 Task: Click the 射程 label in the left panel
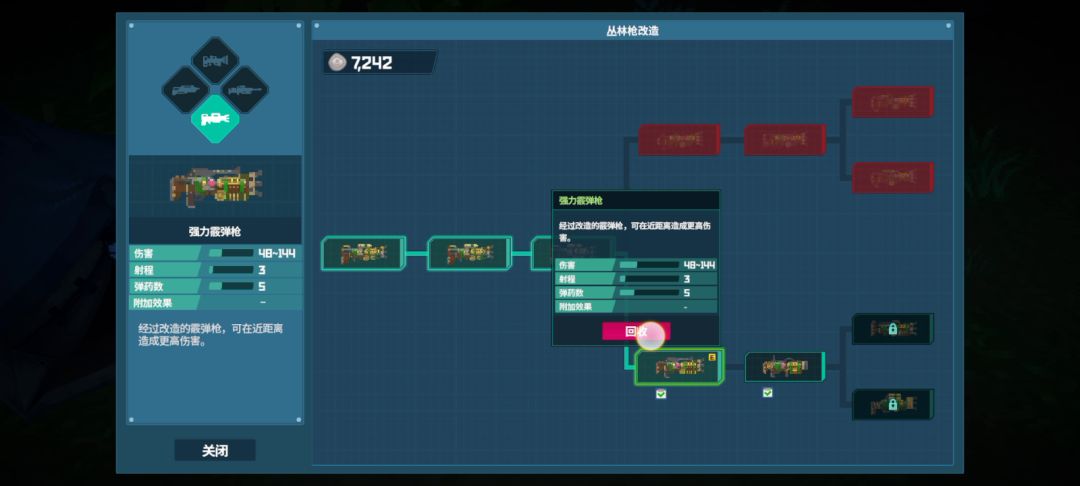[x=144, y=270]
